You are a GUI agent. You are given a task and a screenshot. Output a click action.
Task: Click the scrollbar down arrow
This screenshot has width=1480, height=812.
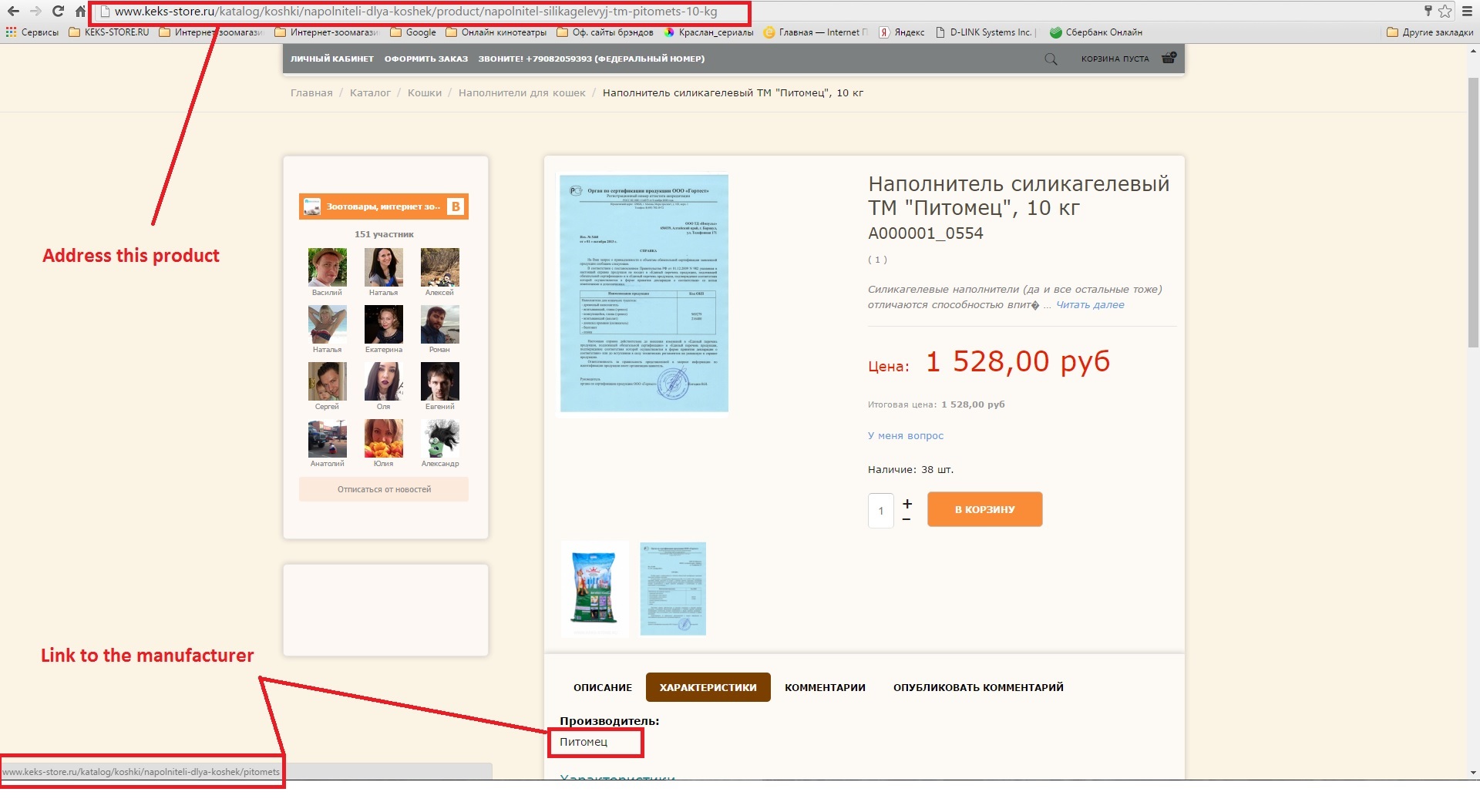[1473, 773]
